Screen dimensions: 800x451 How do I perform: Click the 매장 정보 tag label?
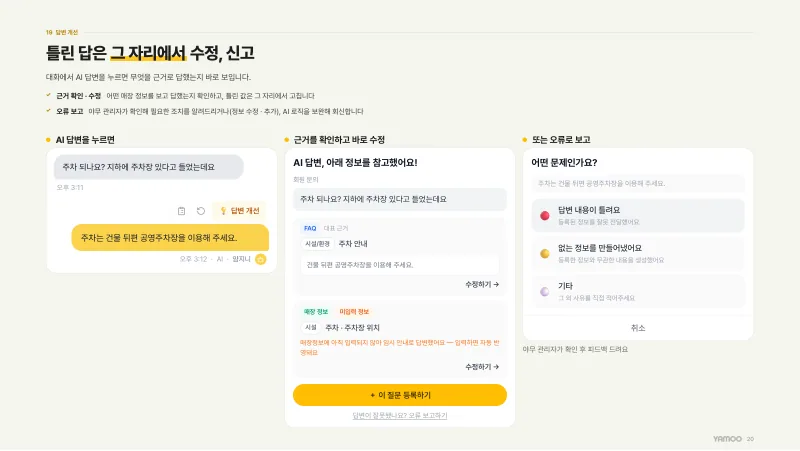coord(316,312)
